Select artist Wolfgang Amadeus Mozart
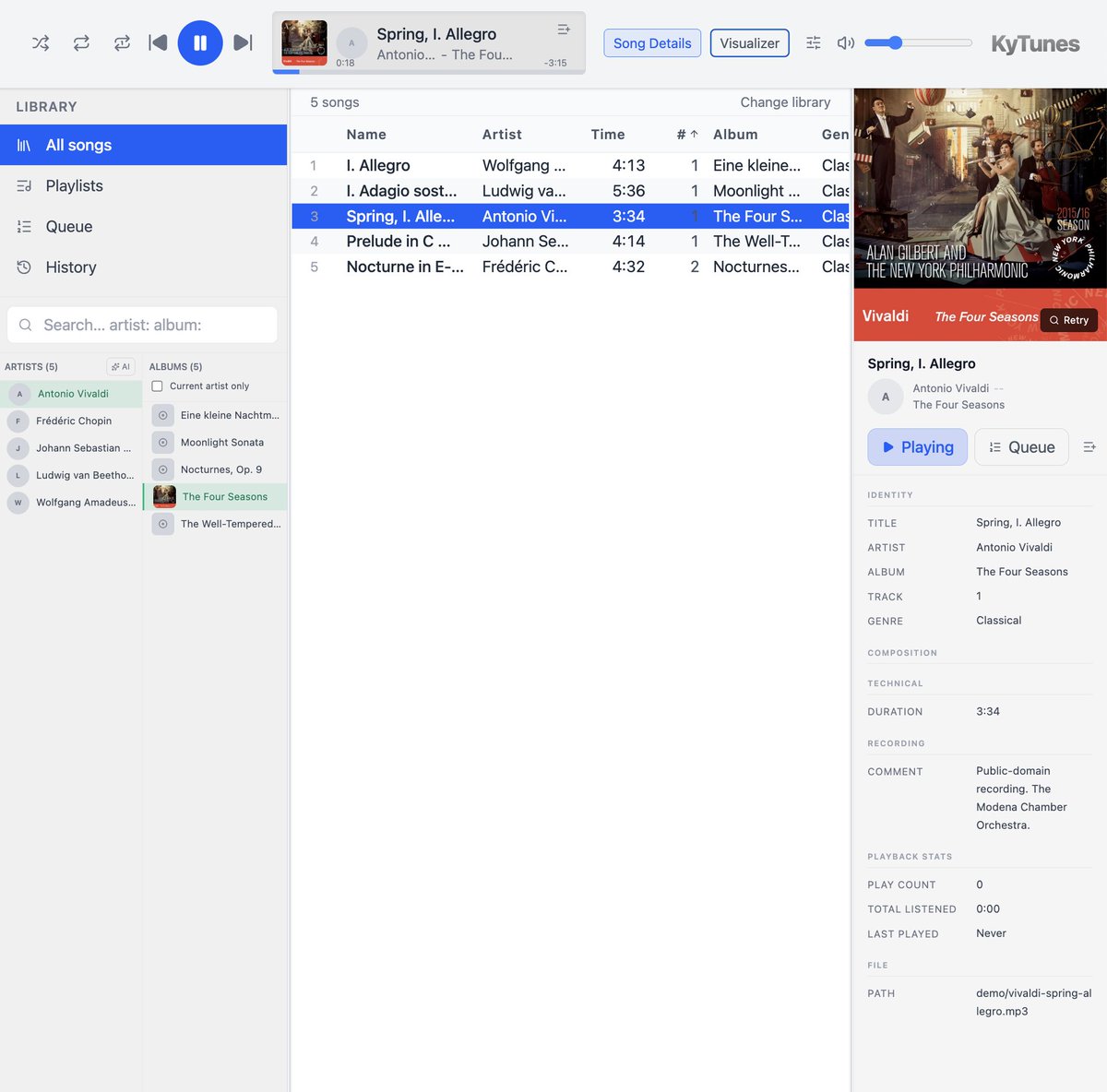 tap(71, 503)
